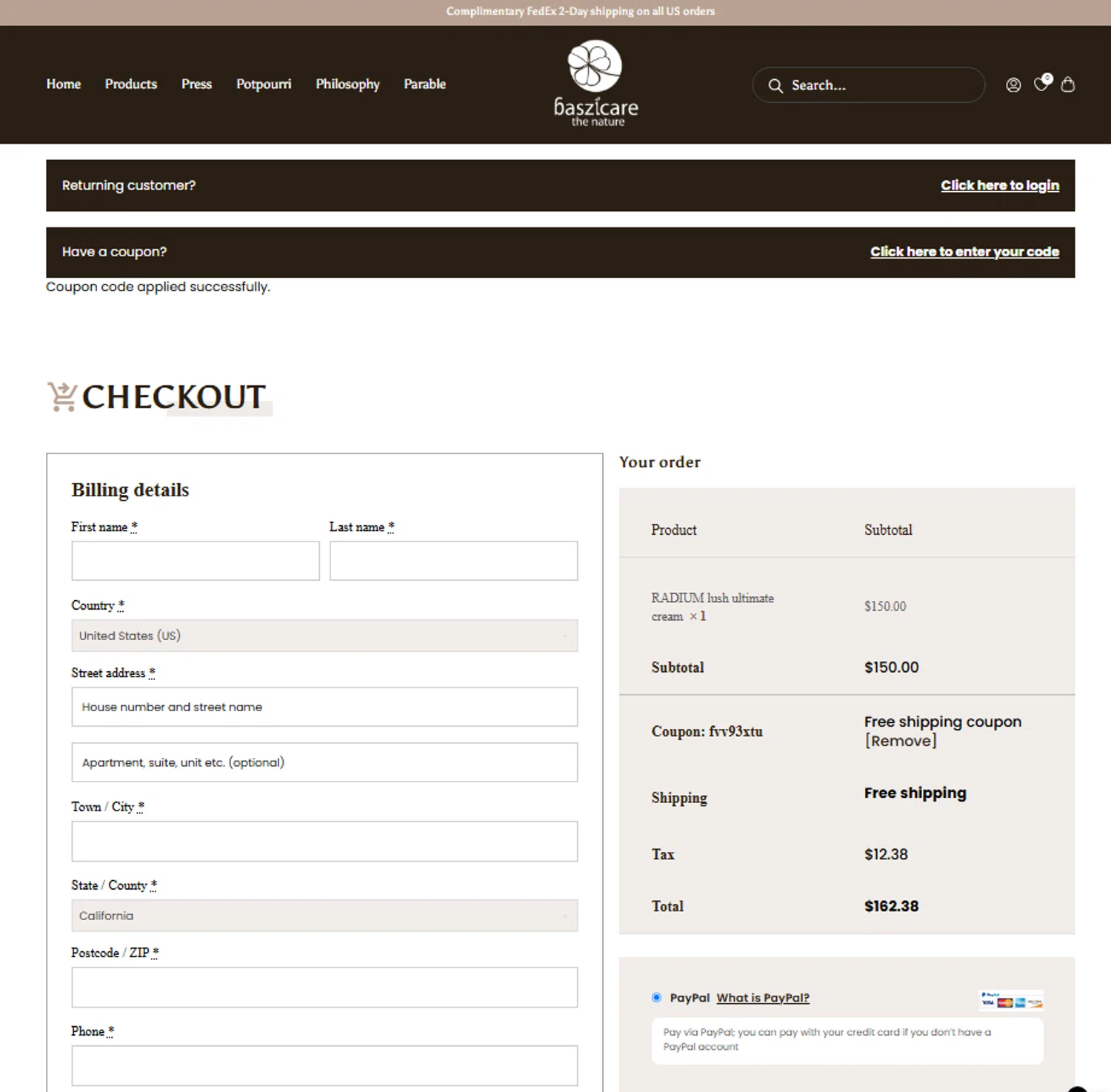Click here to enter your code link
The width and height of the screenshot is (1111, 1092).
coord(964,252)
